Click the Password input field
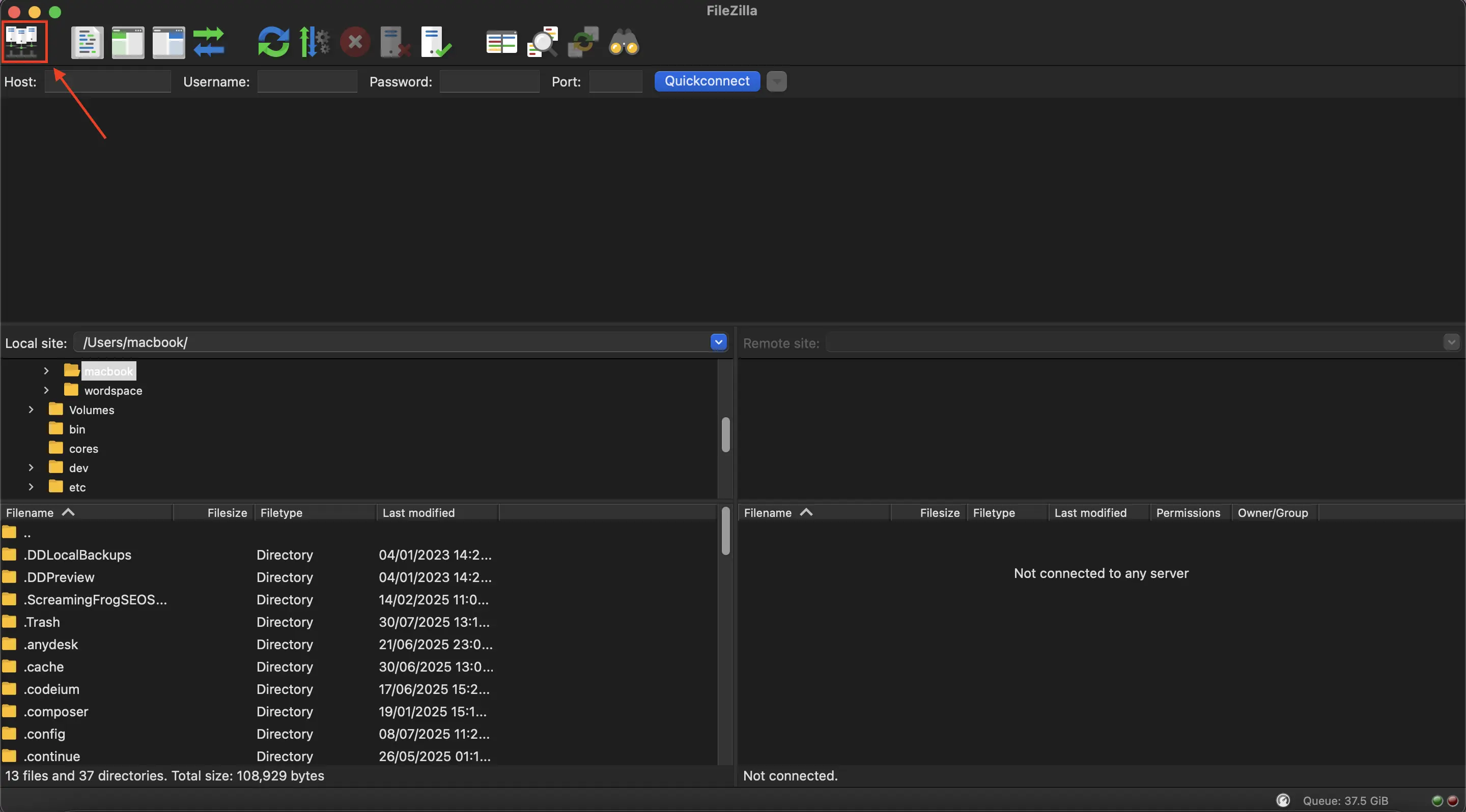The height and width of the screenshot is (812, 1466). click(x=489, y=81)
